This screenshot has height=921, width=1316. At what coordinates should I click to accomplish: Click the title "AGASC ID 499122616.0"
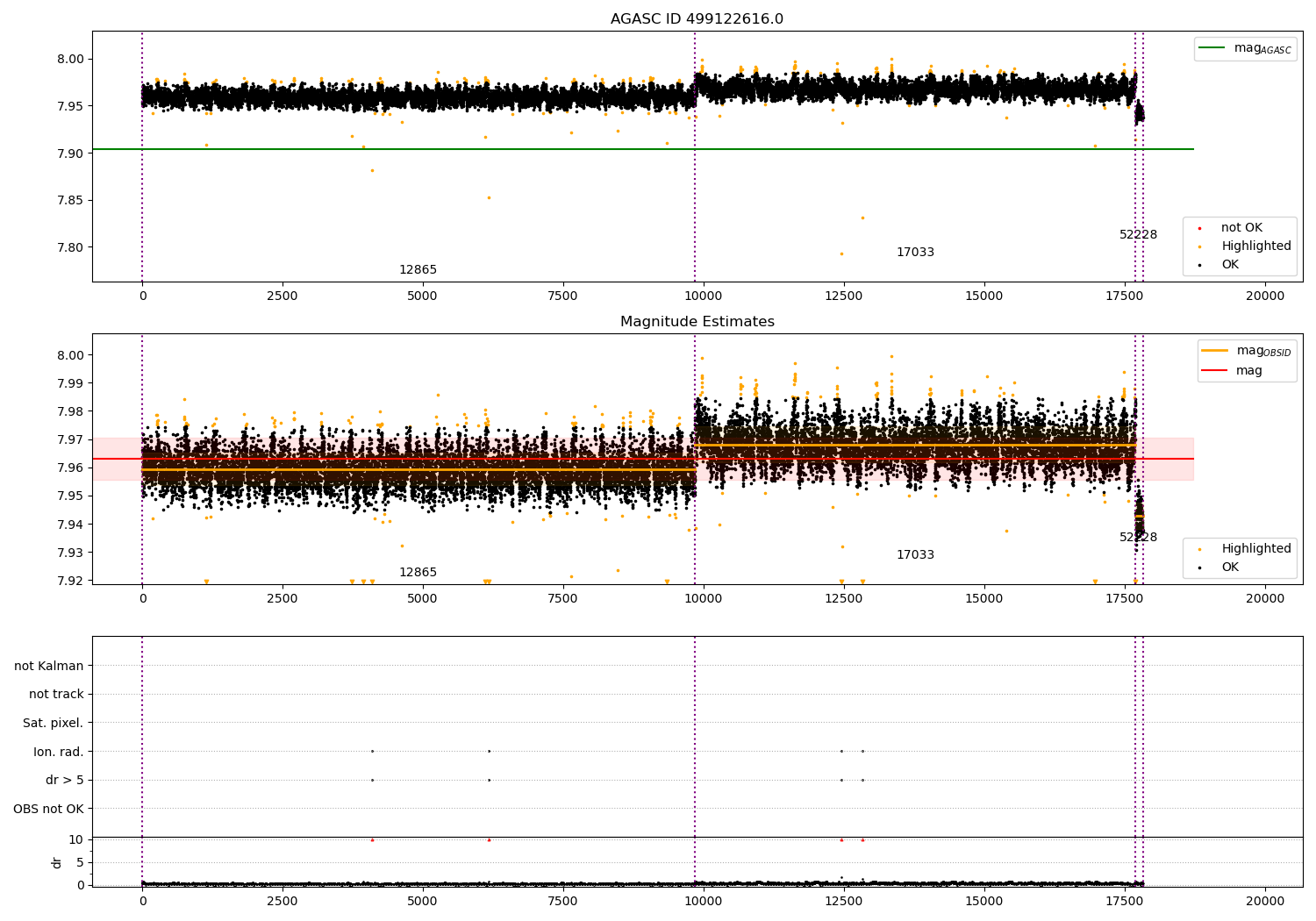pyautogui.click(x=697, y=19)
